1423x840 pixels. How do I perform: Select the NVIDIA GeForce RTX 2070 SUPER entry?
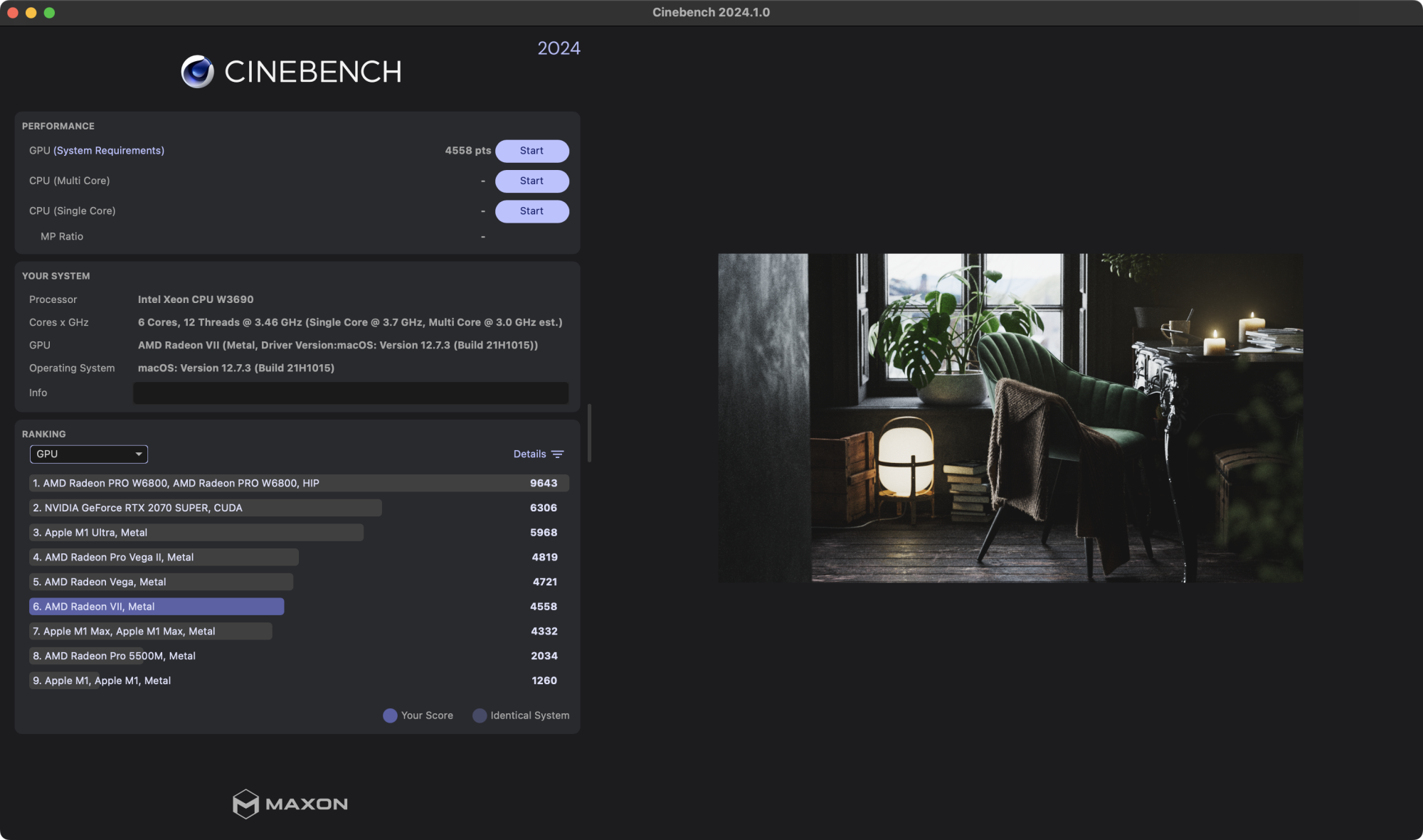pyautogui.click(x=206, y=507)
